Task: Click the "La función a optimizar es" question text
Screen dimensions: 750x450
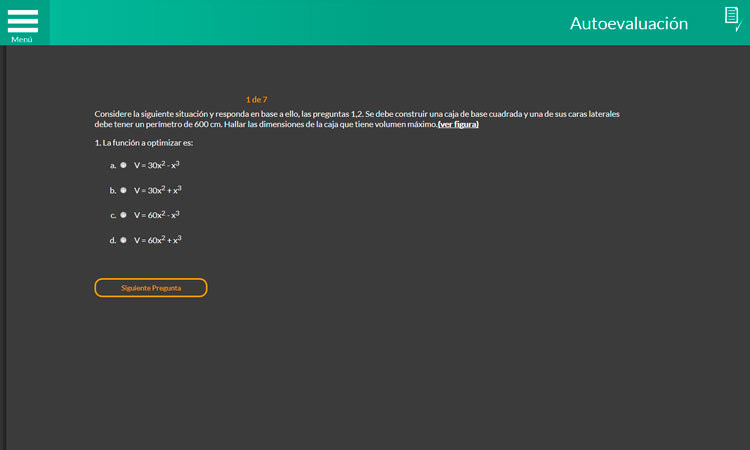Action: pos(143,143)
